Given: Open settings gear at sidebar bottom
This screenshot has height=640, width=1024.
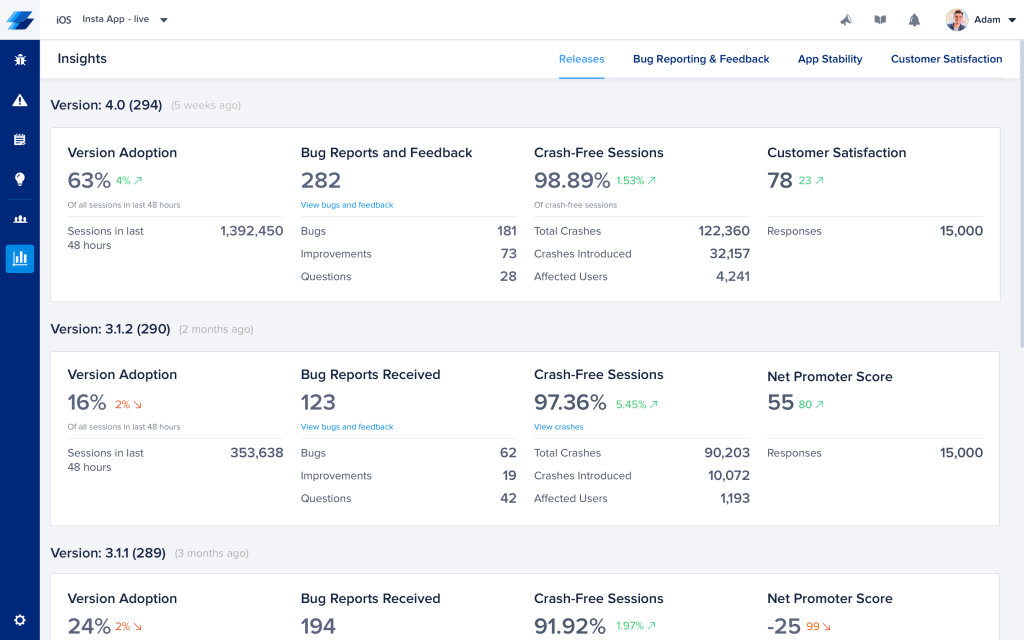Looking at the screenshot, I should 19,620.
